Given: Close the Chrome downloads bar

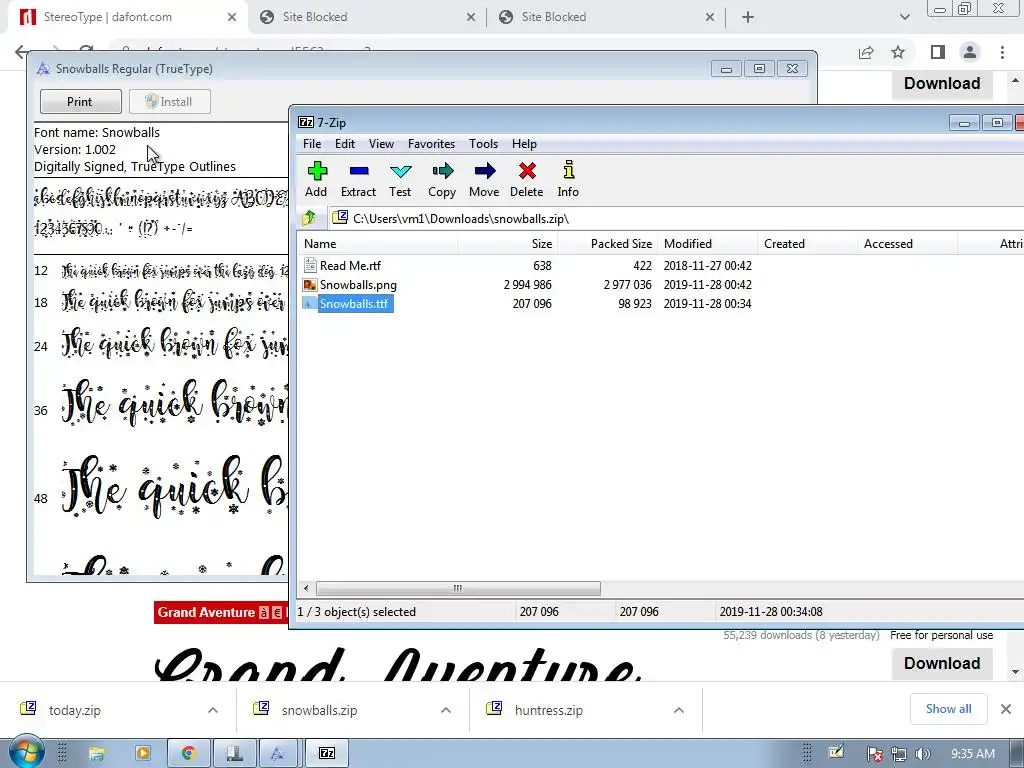Looking at the screenshot, I should [x=1006, y=709].
